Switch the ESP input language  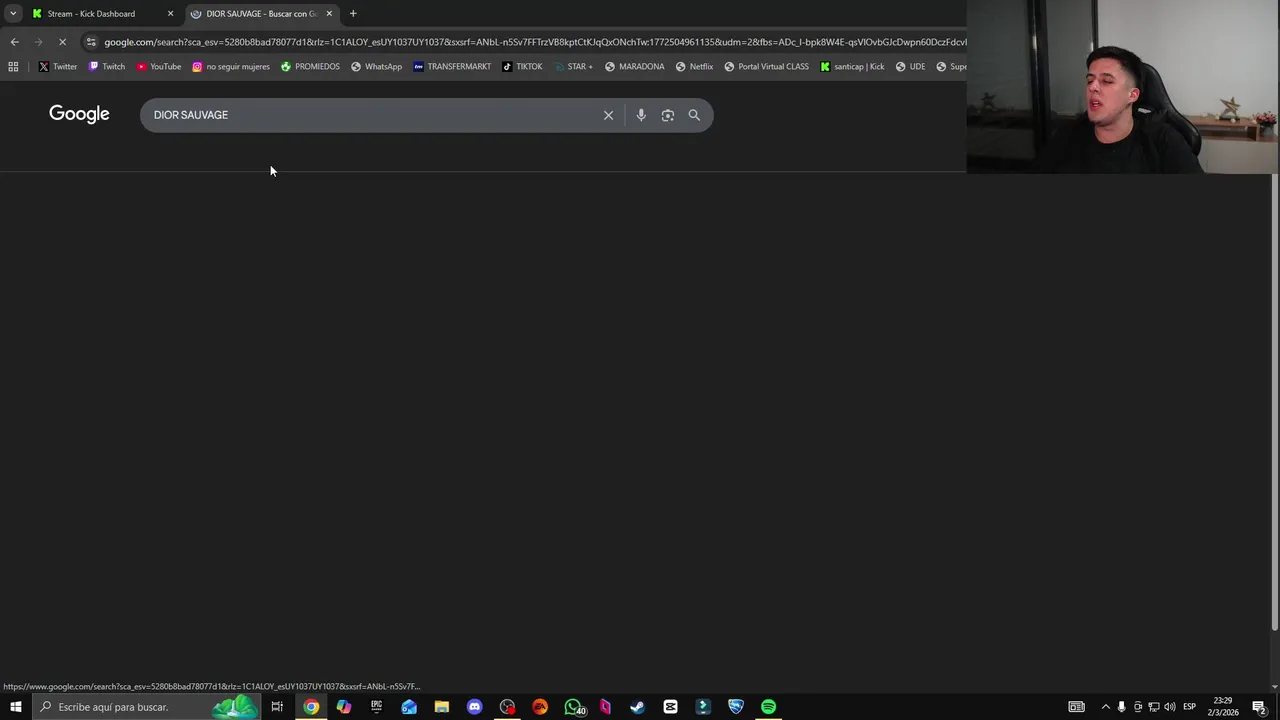tap(1189, 707)
